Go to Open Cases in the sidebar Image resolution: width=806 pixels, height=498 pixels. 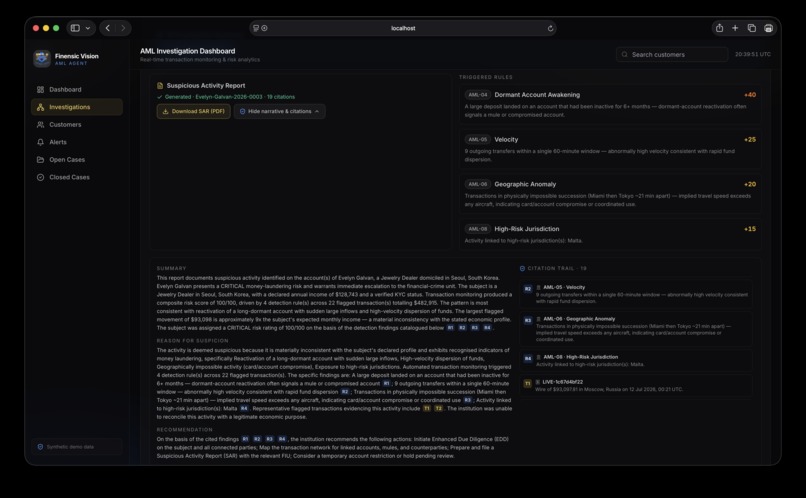coord(77,159)
